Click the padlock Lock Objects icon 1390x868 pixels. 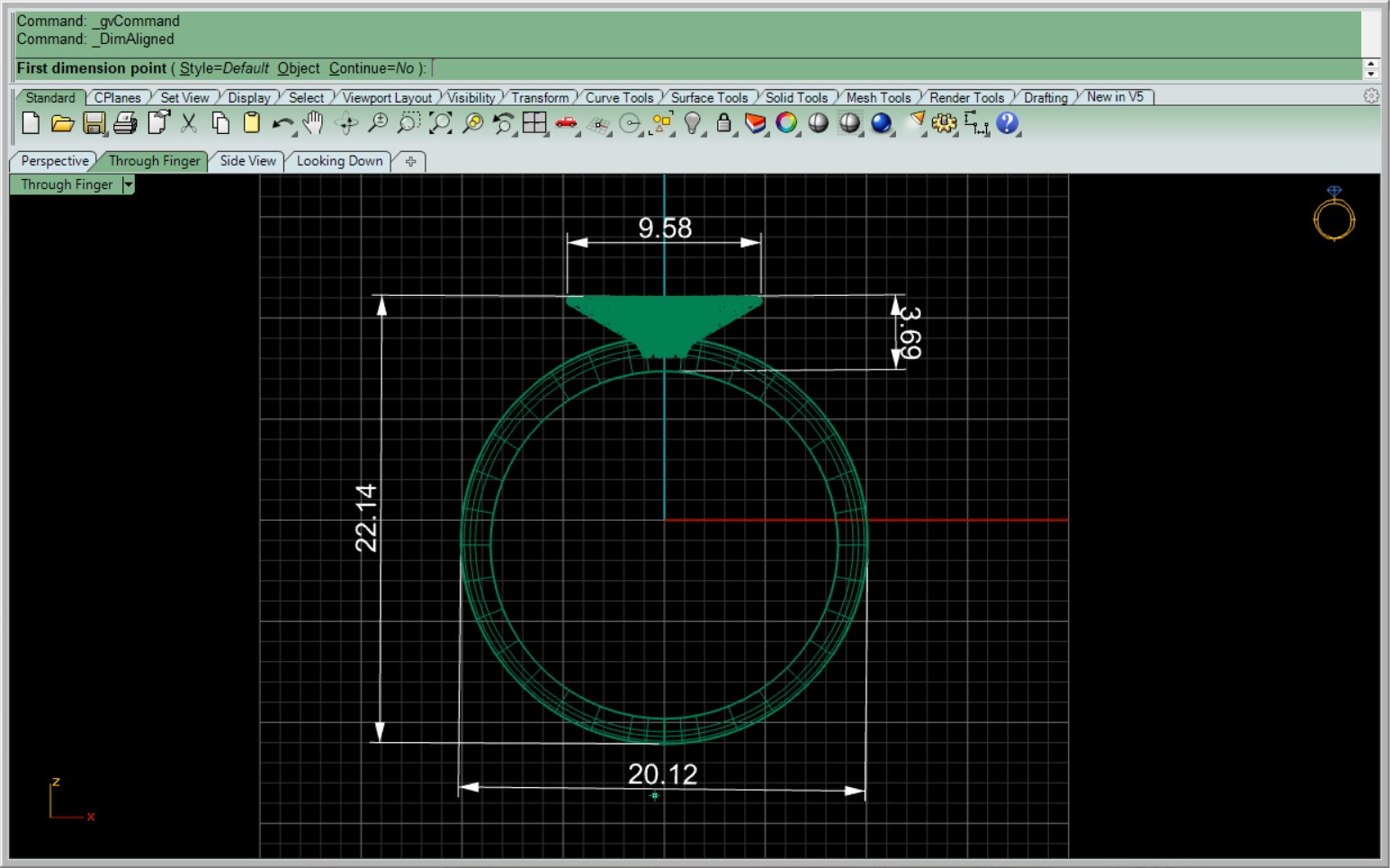point(723,123)
